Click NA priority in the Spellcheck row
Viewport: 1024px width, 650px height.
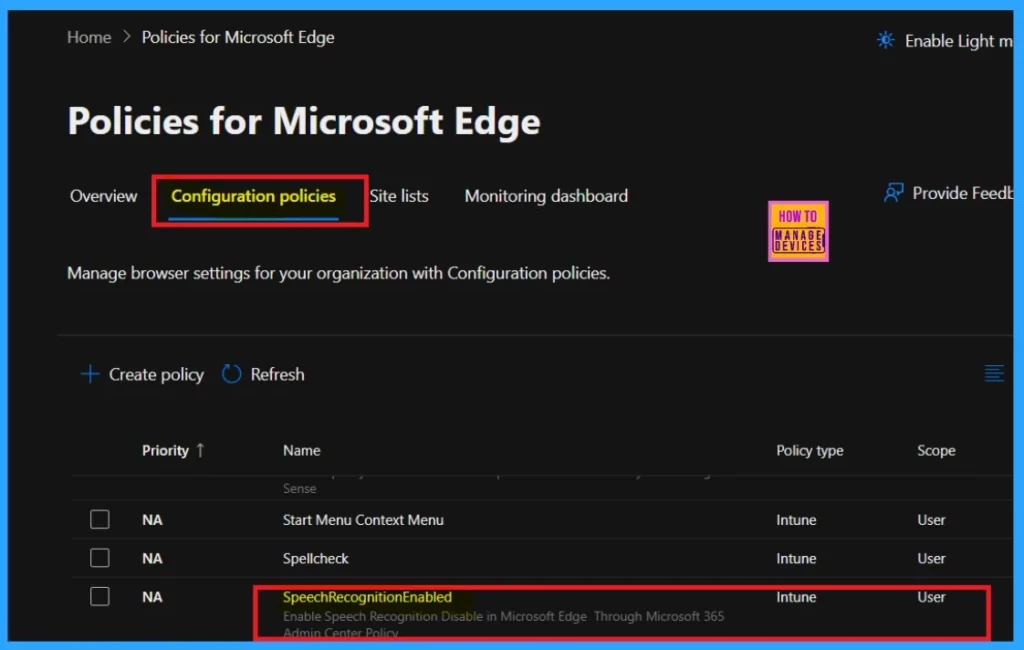(x=152, y=559)
